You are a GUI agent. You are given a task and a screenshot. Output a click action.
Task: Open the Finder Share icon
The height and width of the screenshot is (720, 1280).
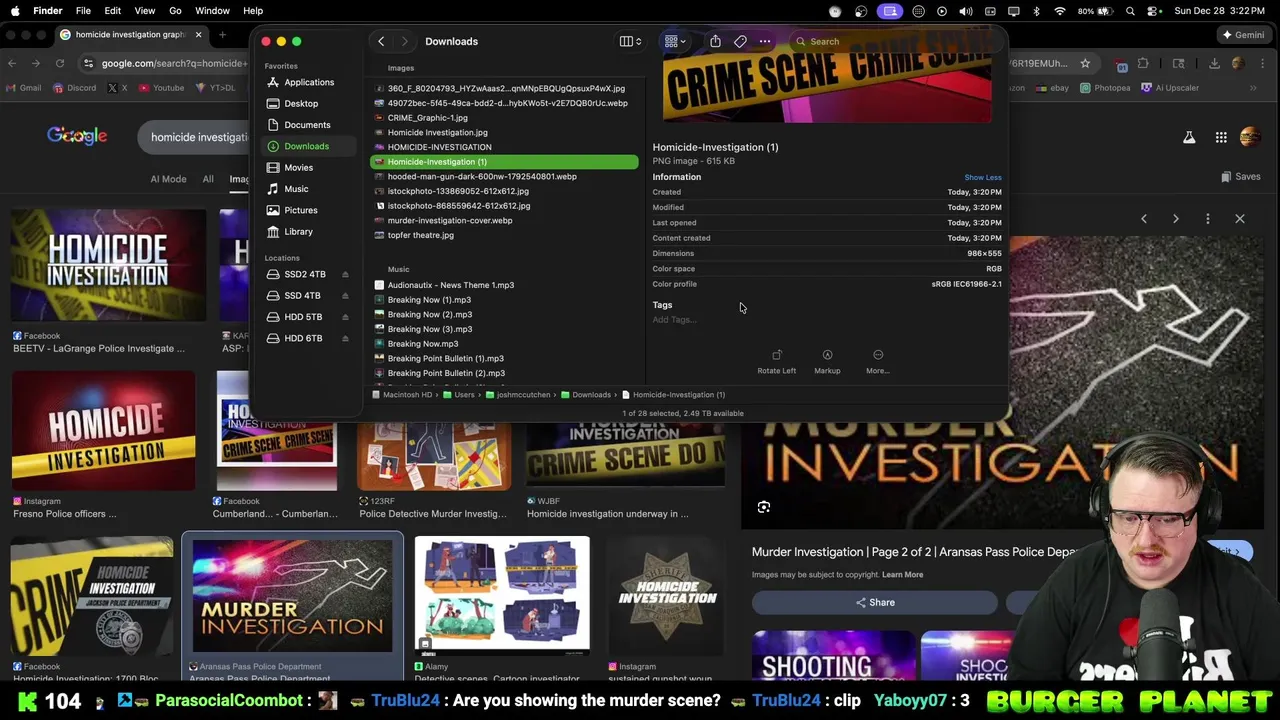click(x=715, y=41)
